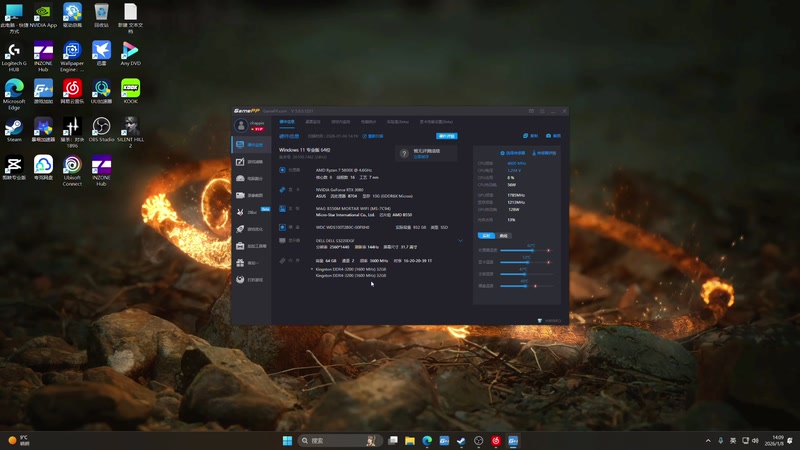Viewport: 800px width, 450px height.
Task: Click the Windows 11 64-bit OS title
Action: (x=305, y=150)
